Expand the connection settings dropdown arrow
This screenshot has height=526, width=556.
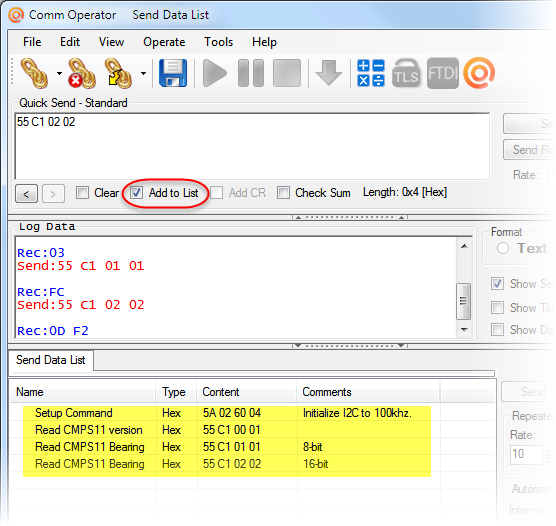[143, 73]
